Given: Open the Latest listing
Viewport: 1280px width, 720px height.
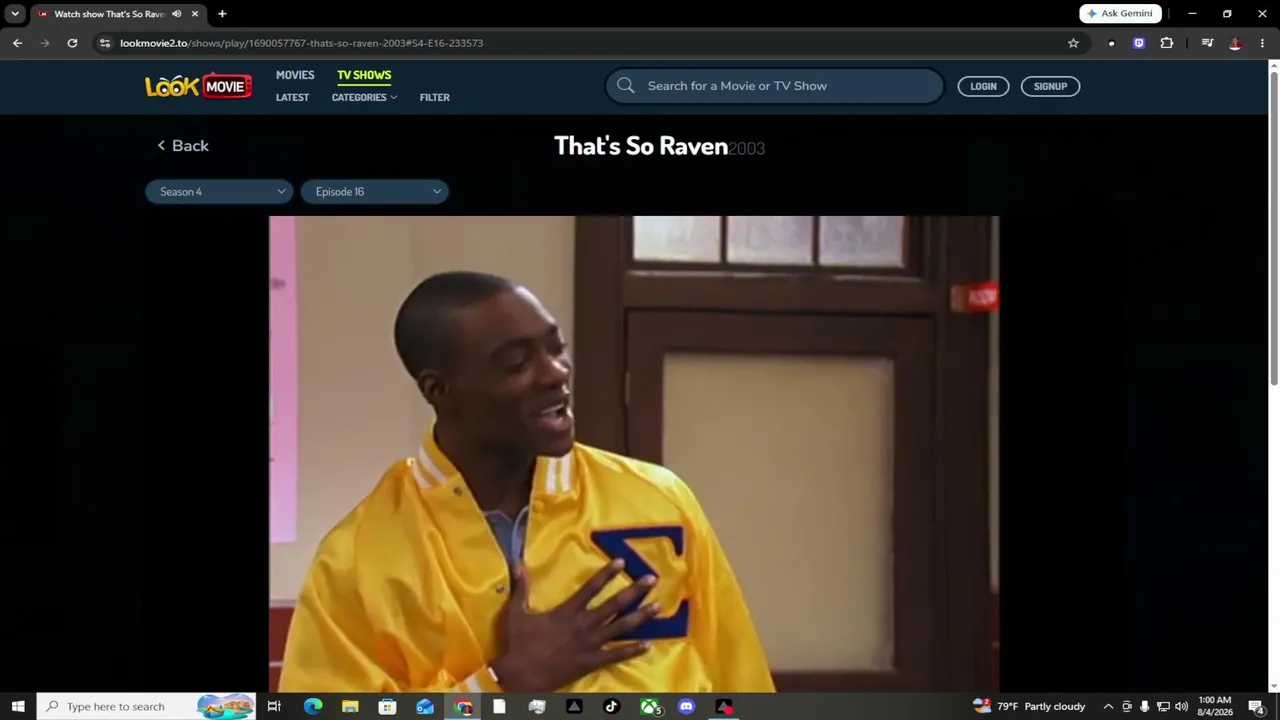Looking at the screenshot, I should pos(292,97).
